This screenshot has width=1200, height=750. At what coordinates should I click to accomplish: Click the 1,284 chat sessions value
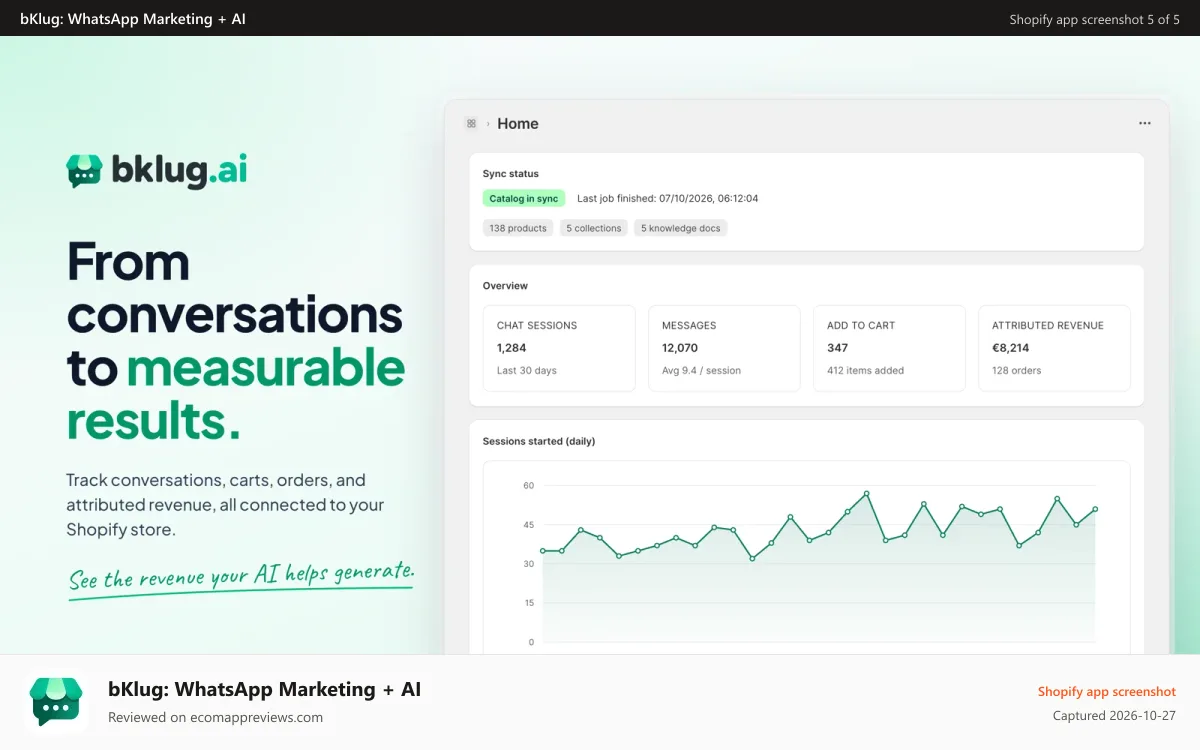coord(511,348)
